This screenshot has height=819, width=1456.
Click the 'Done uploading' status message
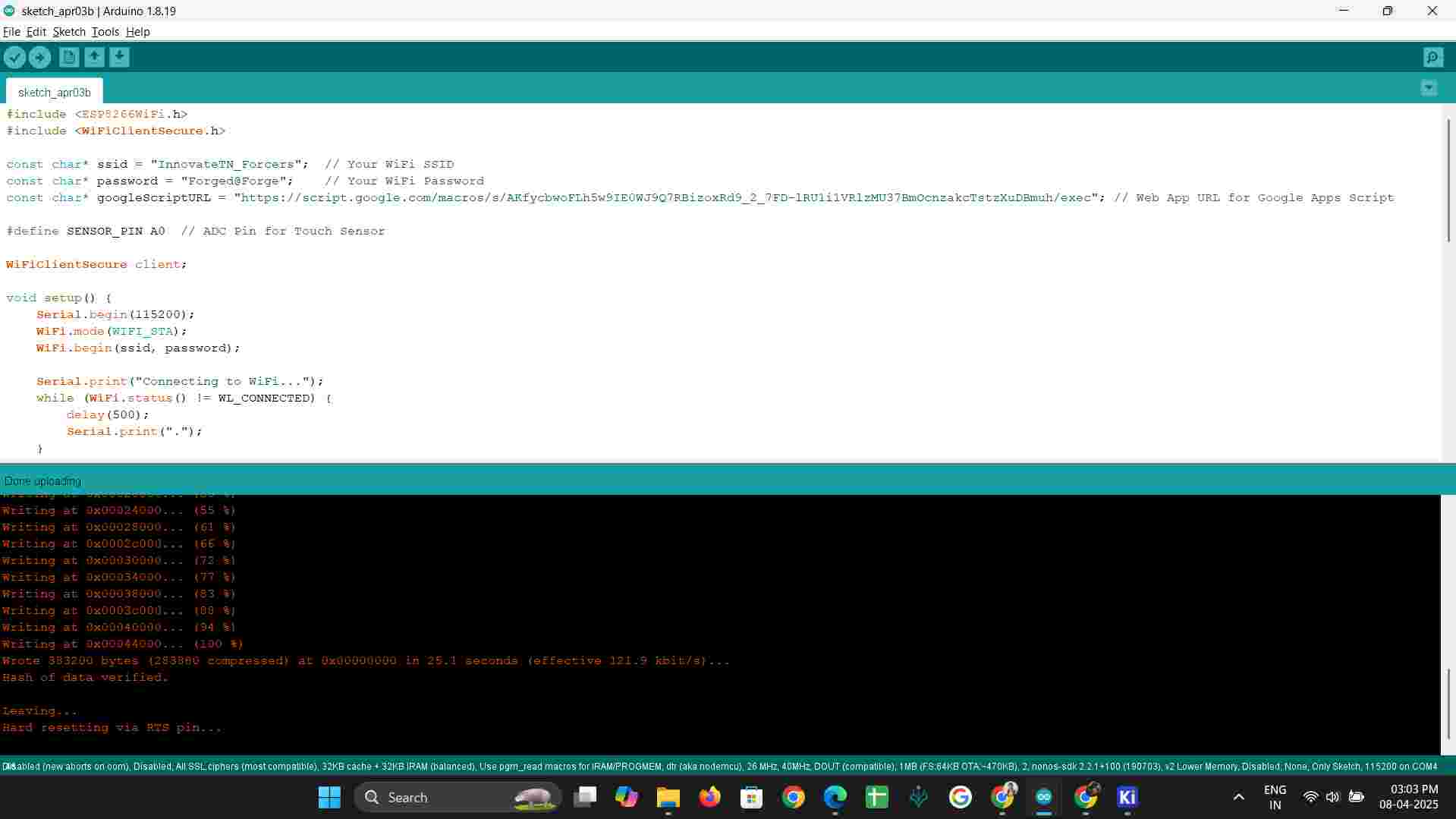pos(42,481)
